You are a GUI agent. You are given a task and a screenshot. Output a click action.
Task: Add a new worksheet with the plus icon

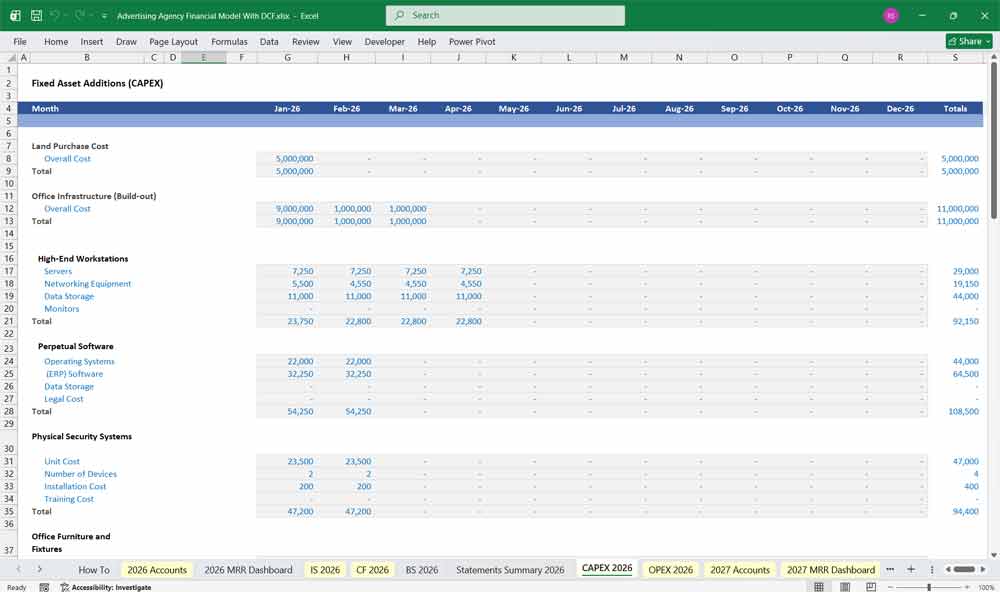pyautogui.click(x=910, y=569)
